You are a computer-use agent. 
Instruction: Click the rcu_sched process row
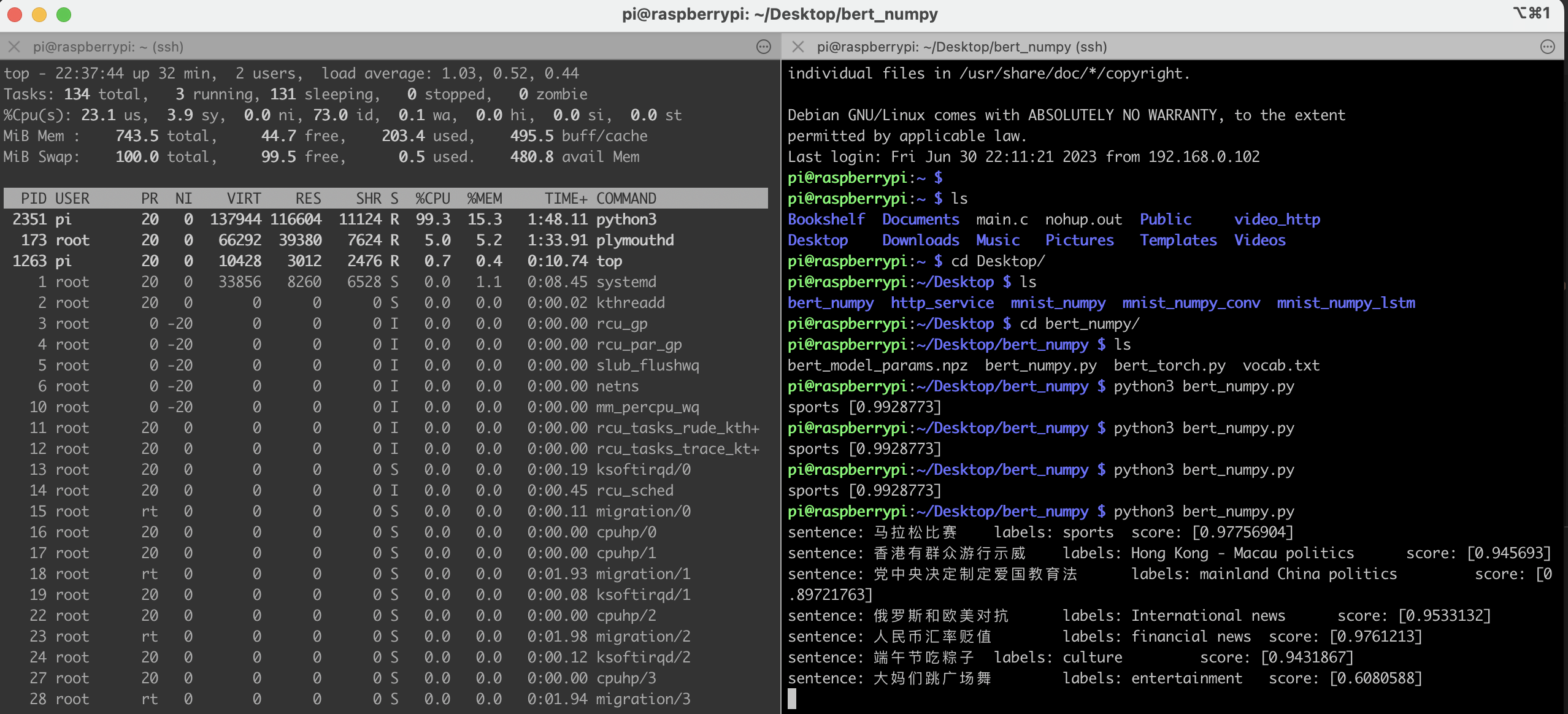click(386, 491)
